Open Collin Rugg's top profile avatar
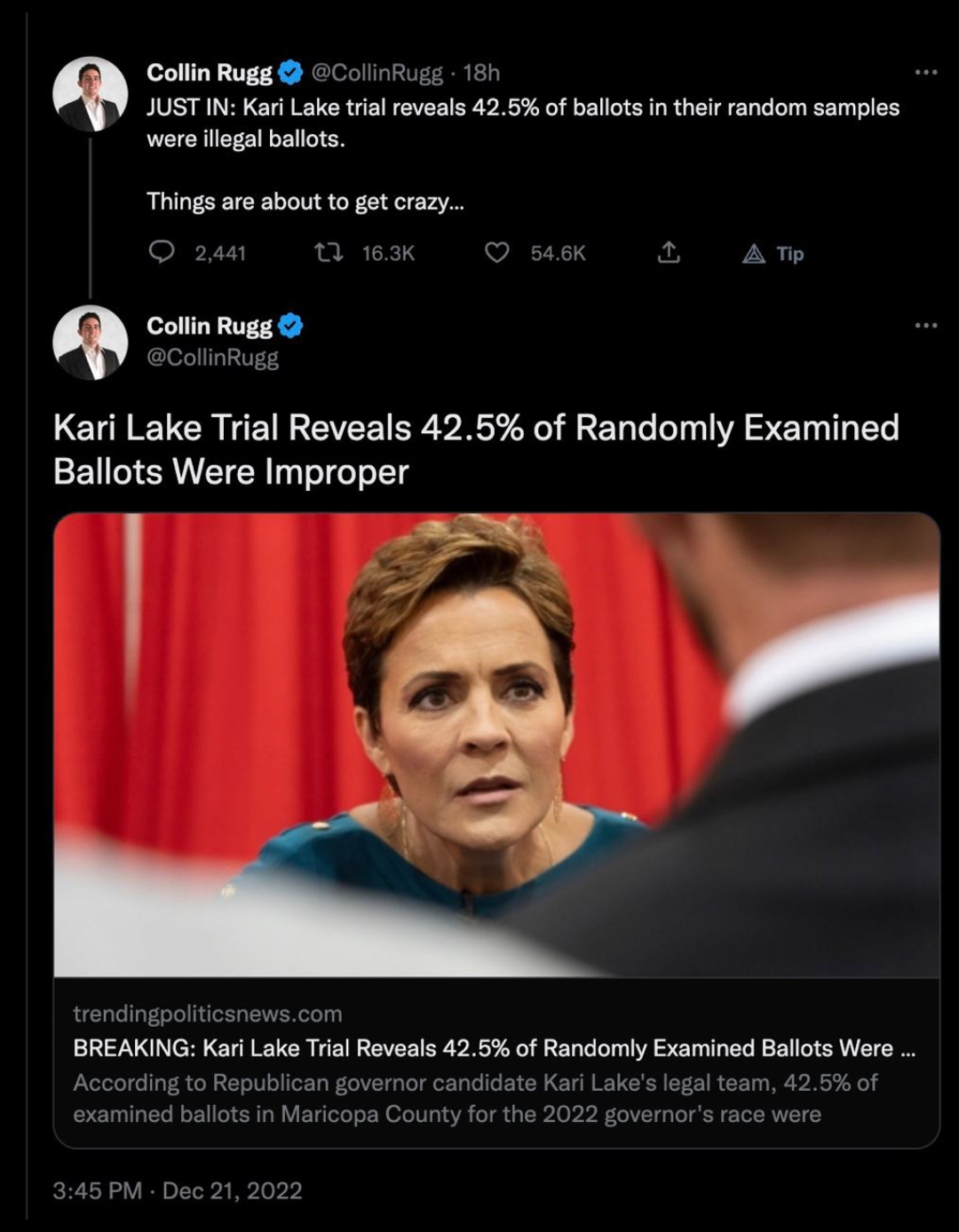The width and height of the screenshot is (959, 1232). click(90, 94)
